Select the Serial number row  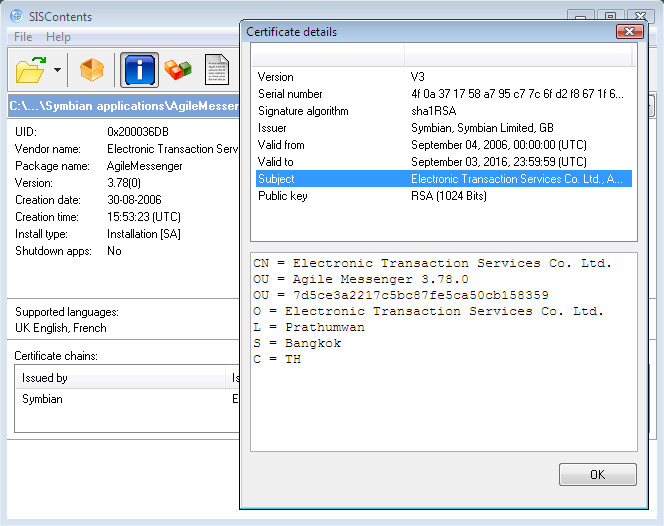point(444,94)
